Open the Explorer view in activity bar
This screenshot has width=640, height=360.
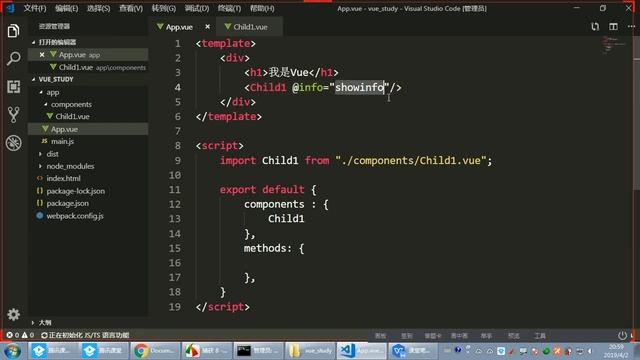click(13, 31)
